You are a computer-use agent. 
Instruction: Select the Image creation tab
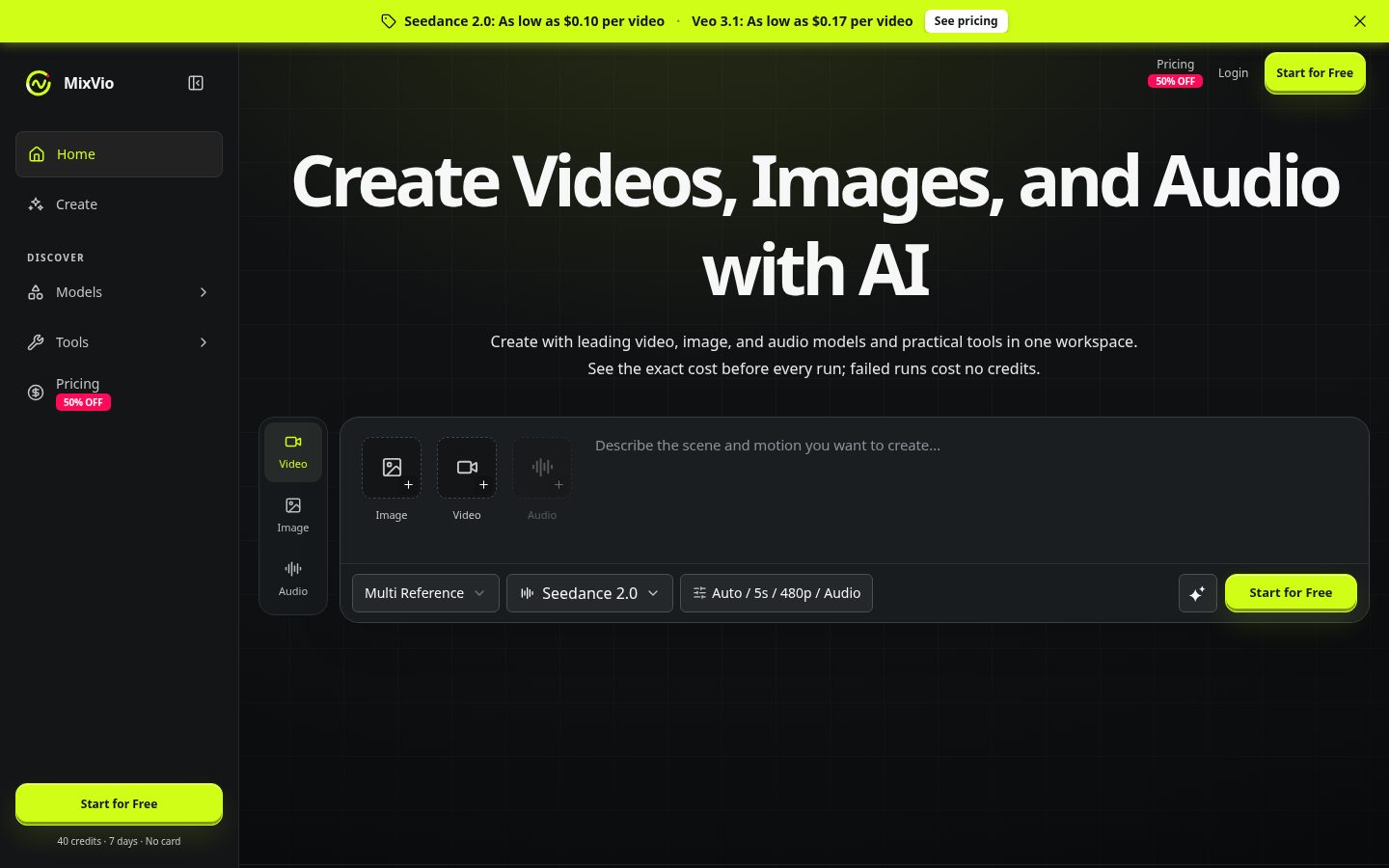point(293,516)
